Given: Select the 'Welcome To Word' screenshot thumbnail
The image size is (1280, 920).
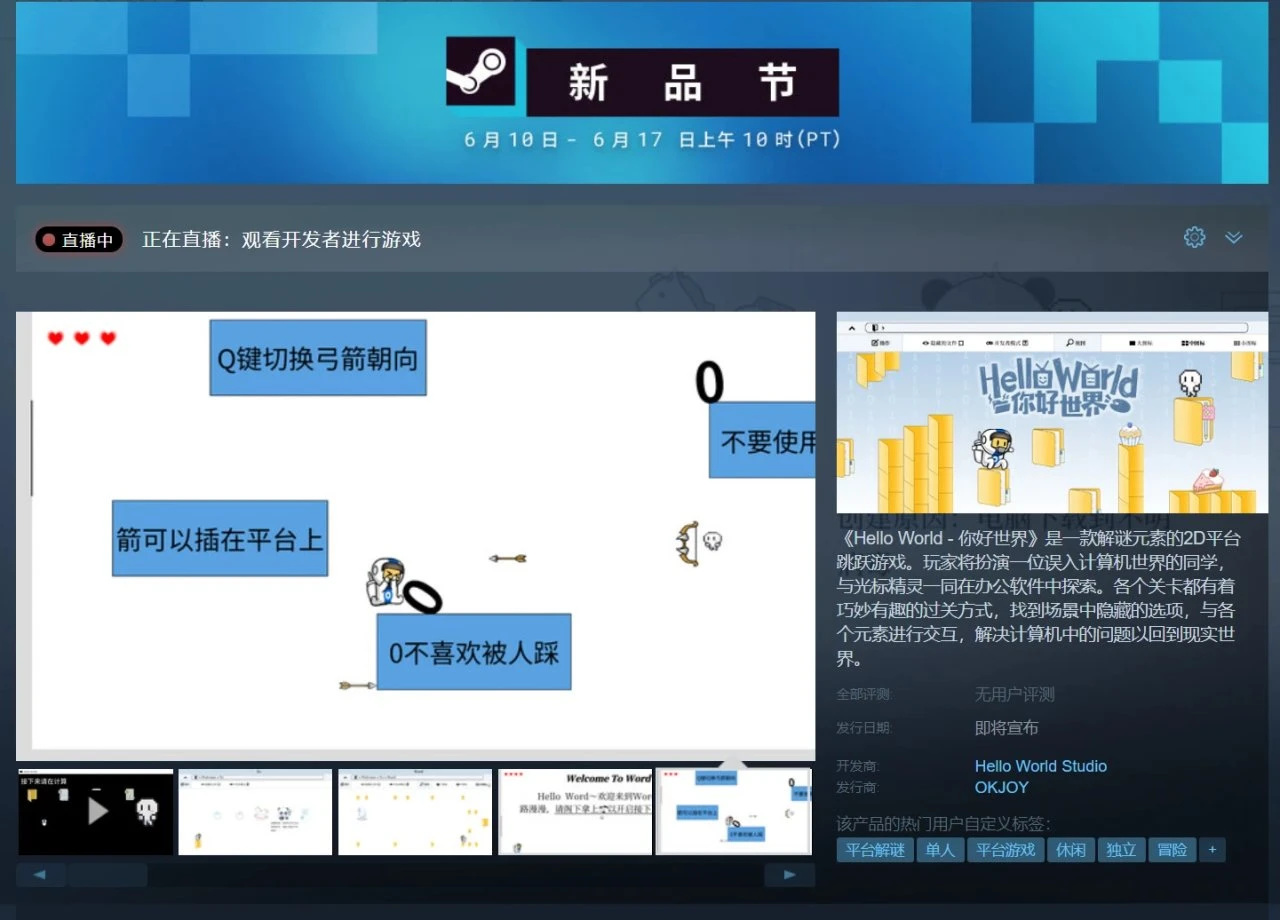Looking at the screenshot, I should point(575,811).
